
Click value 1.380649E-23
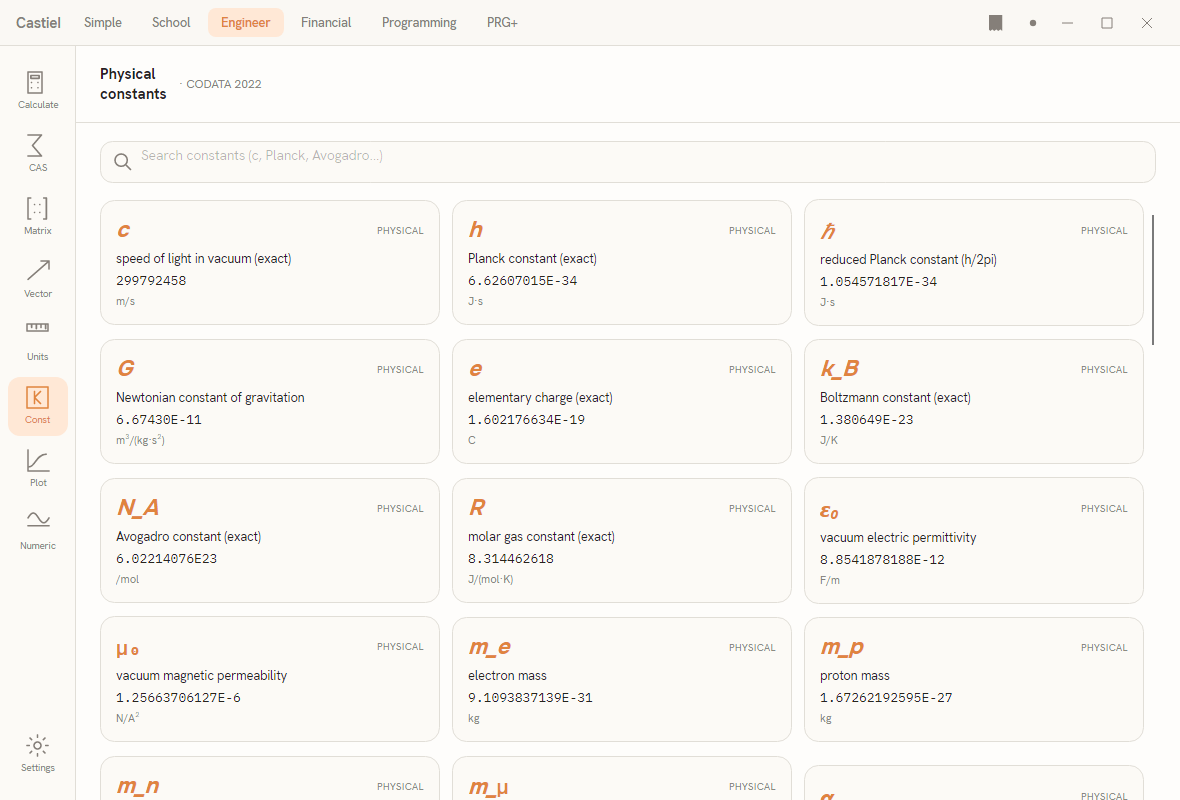866,420
